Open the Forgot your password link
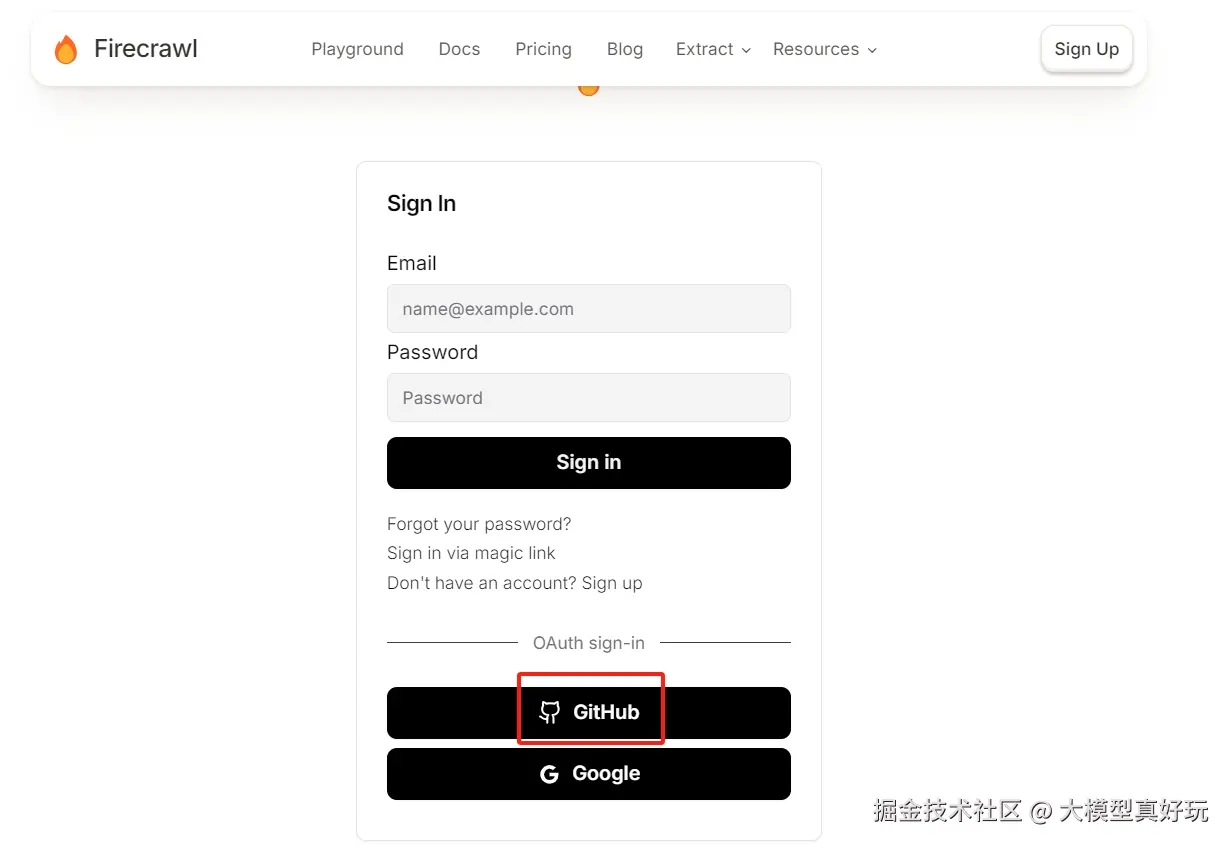The height and width of the screenshot is (848, 1232). [x=479, y=524]
